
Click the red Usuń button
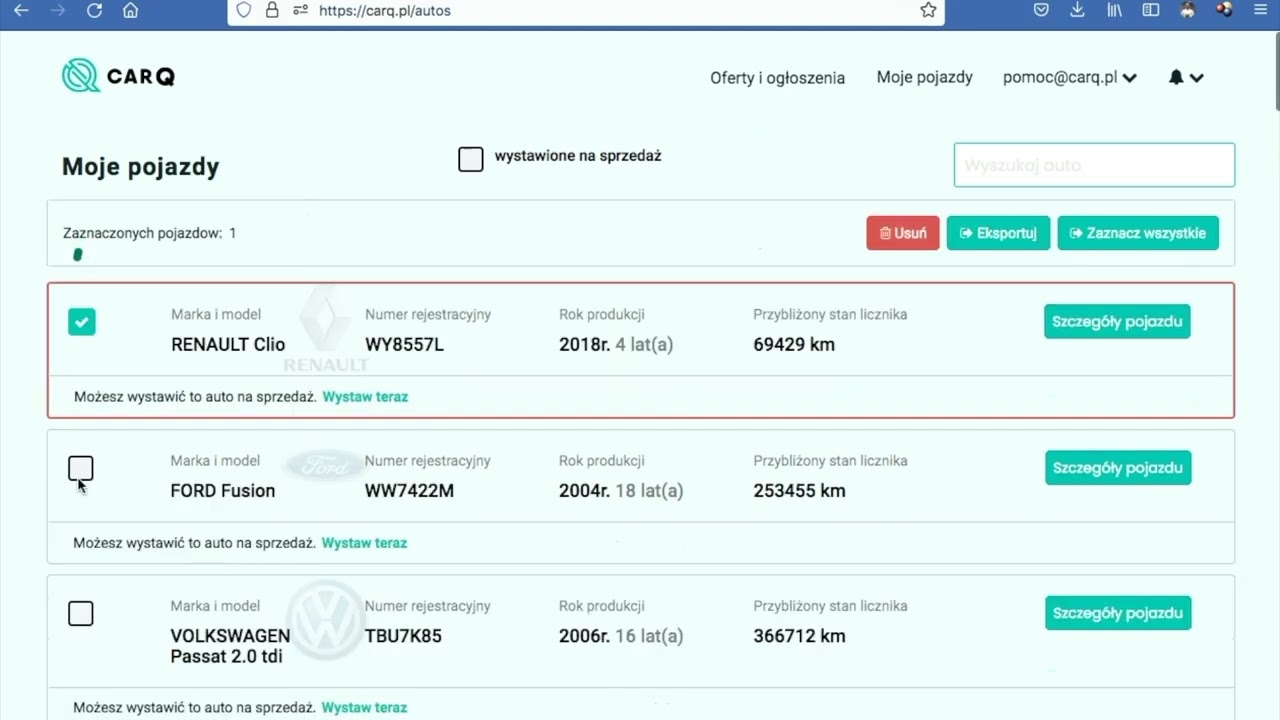pos(903,233)
